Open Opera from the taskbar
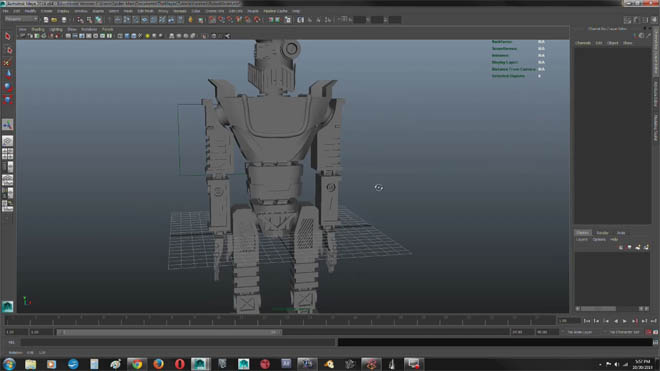Image resolution: width=660 pixels, height=371 pixels. [180, 364]
